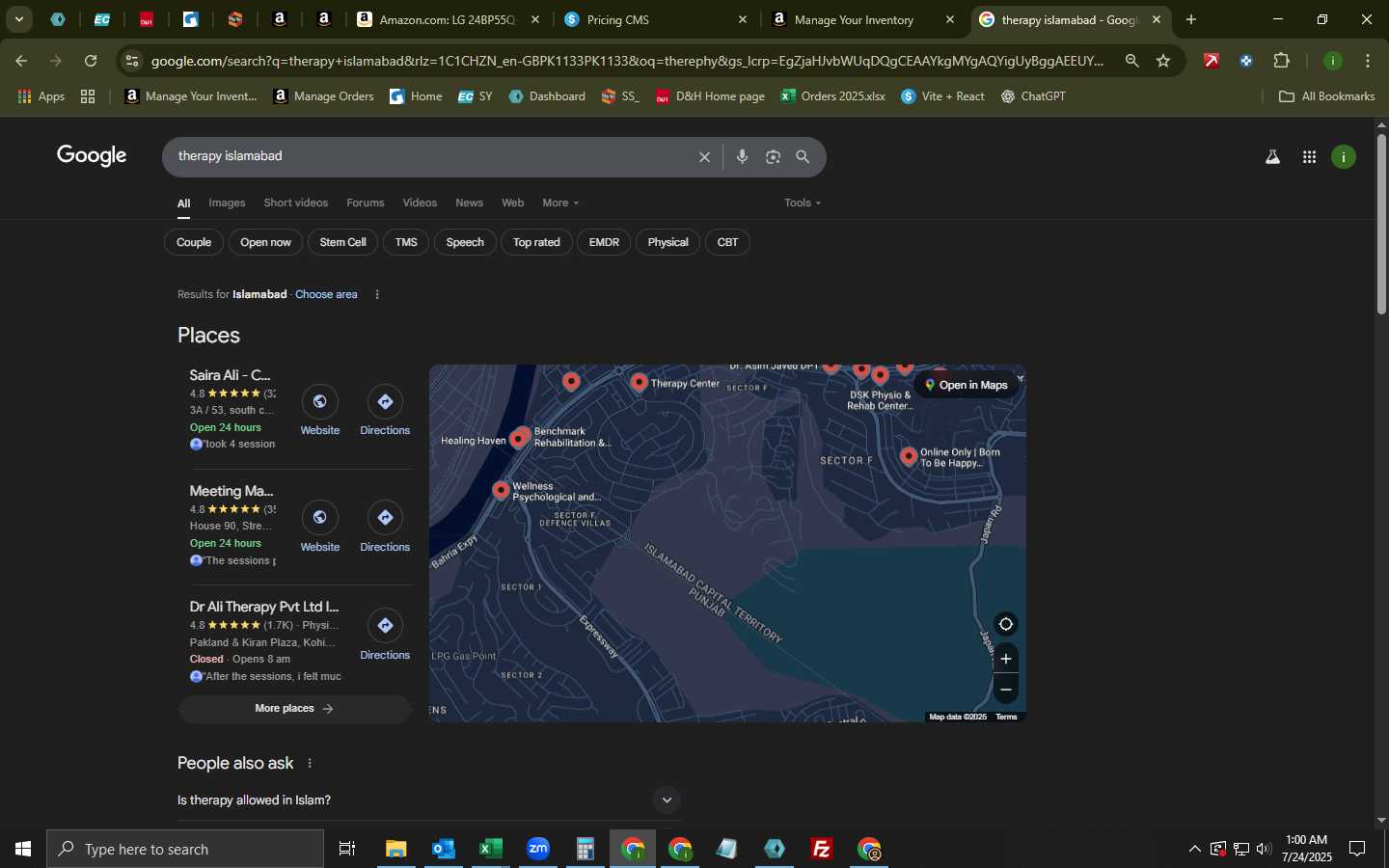The width and height of the screenshot is (1389, 868).
Task: Open the Google apps grid
Action: click(x=1309, y=157)
